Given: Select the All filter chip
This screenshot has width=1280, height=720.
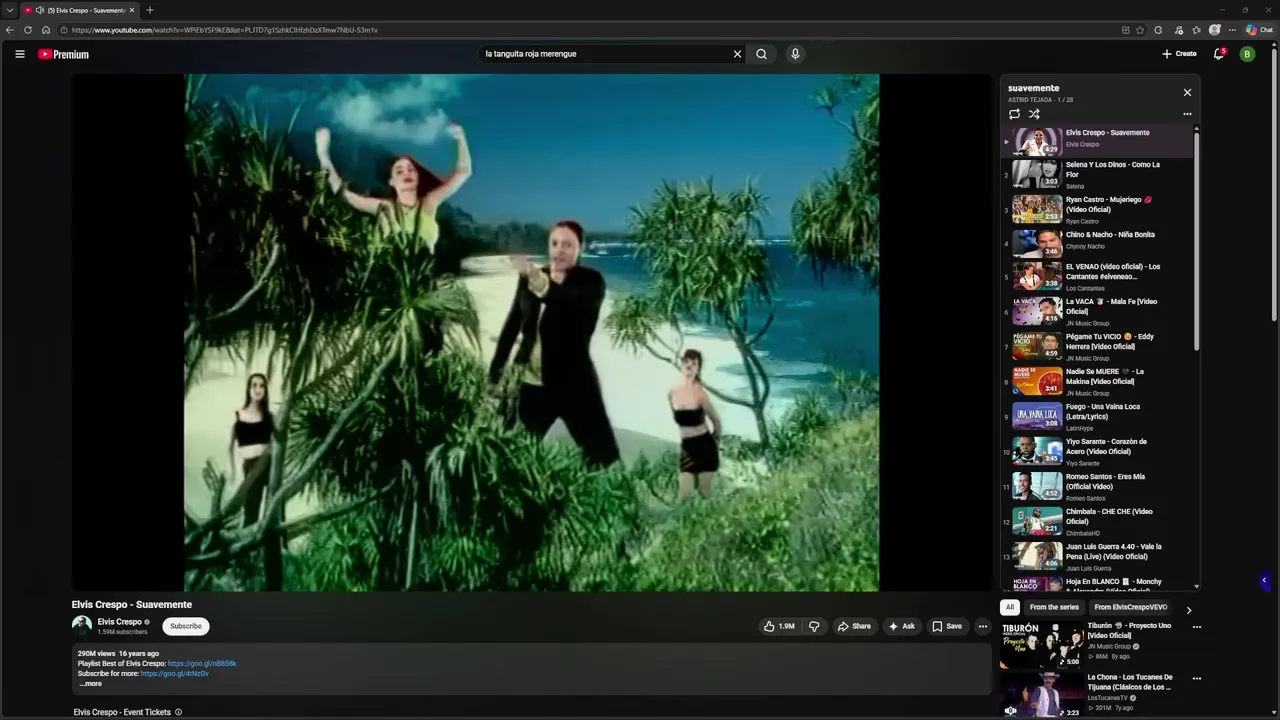Looking at the screenshot, I should (x=1009, y=607).
